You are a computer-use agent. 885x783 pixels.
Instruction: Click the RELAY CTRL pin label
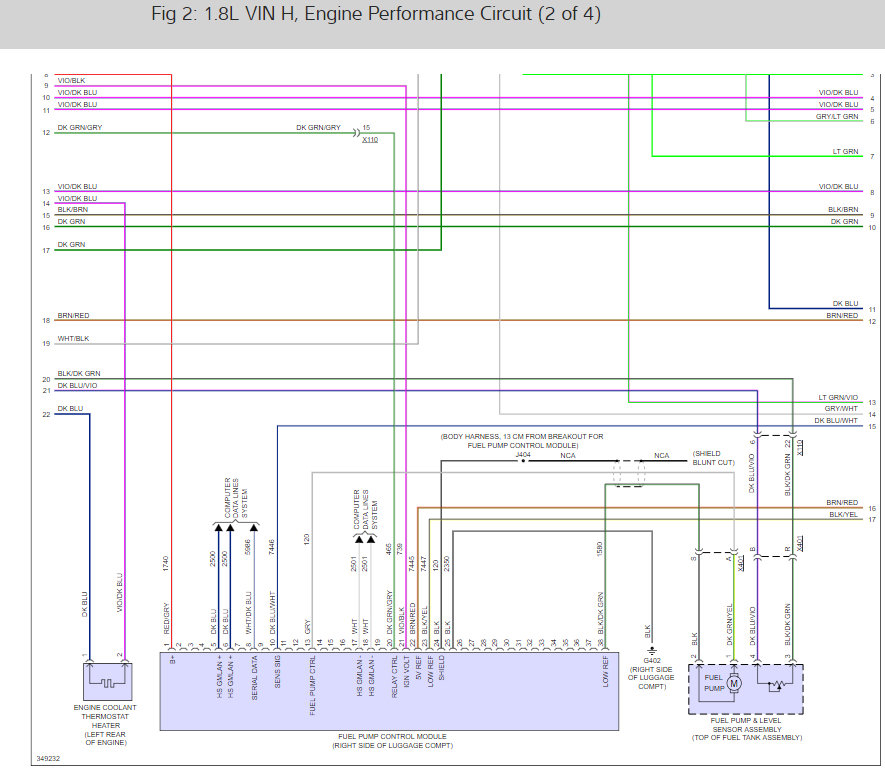395,677
